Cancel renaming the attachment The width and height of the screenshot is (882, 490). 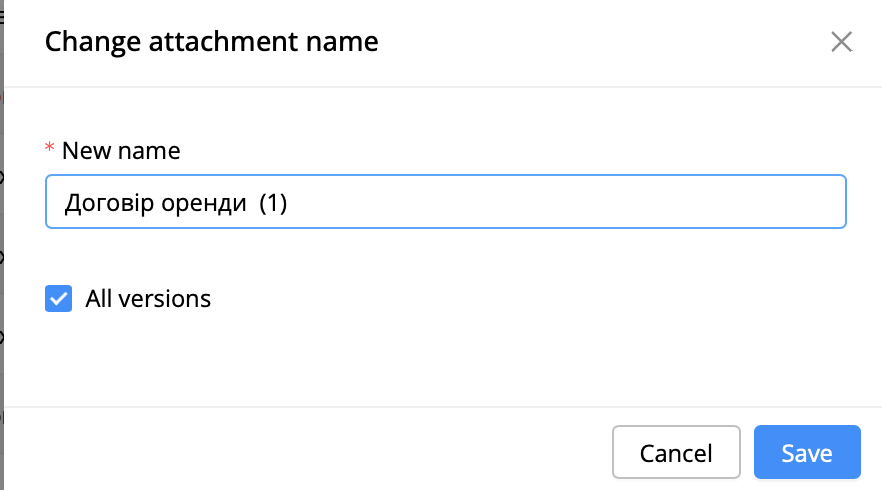tap(676, 452)
